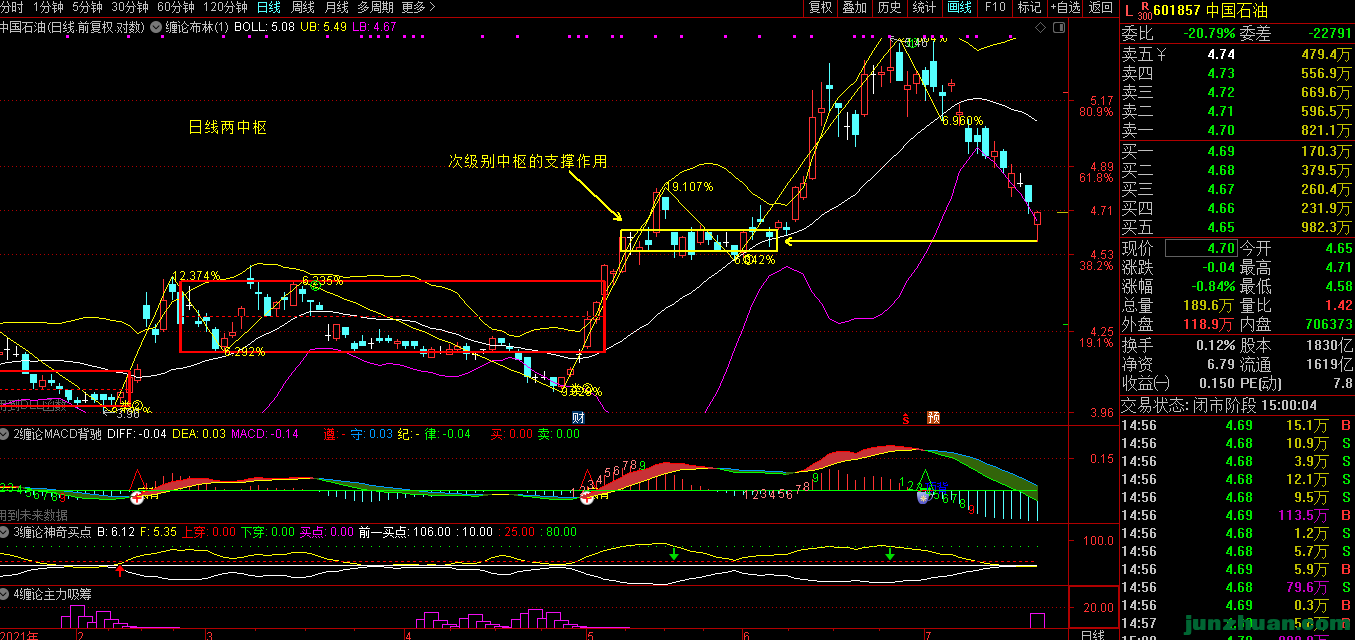Click the red up arrow signal in 神奇买点 panel

tap(120, 570)
